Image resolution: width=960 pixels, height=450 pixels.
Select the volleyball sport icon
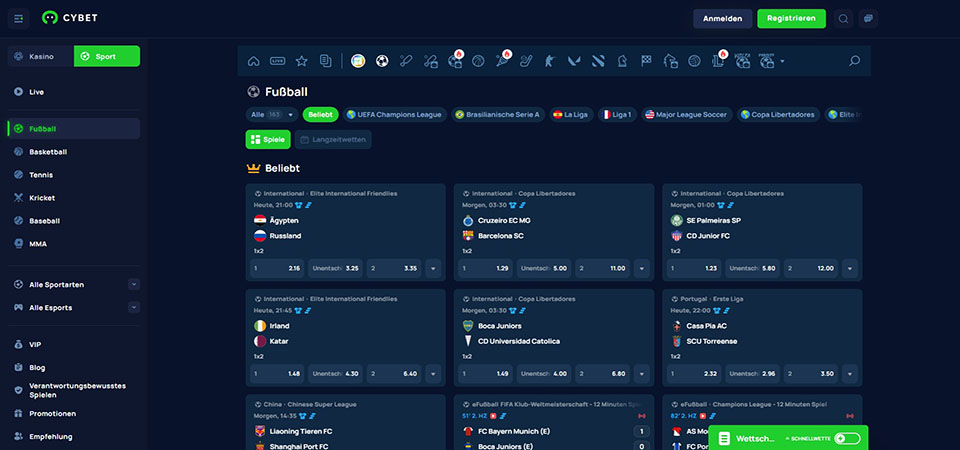pos(694,61)
